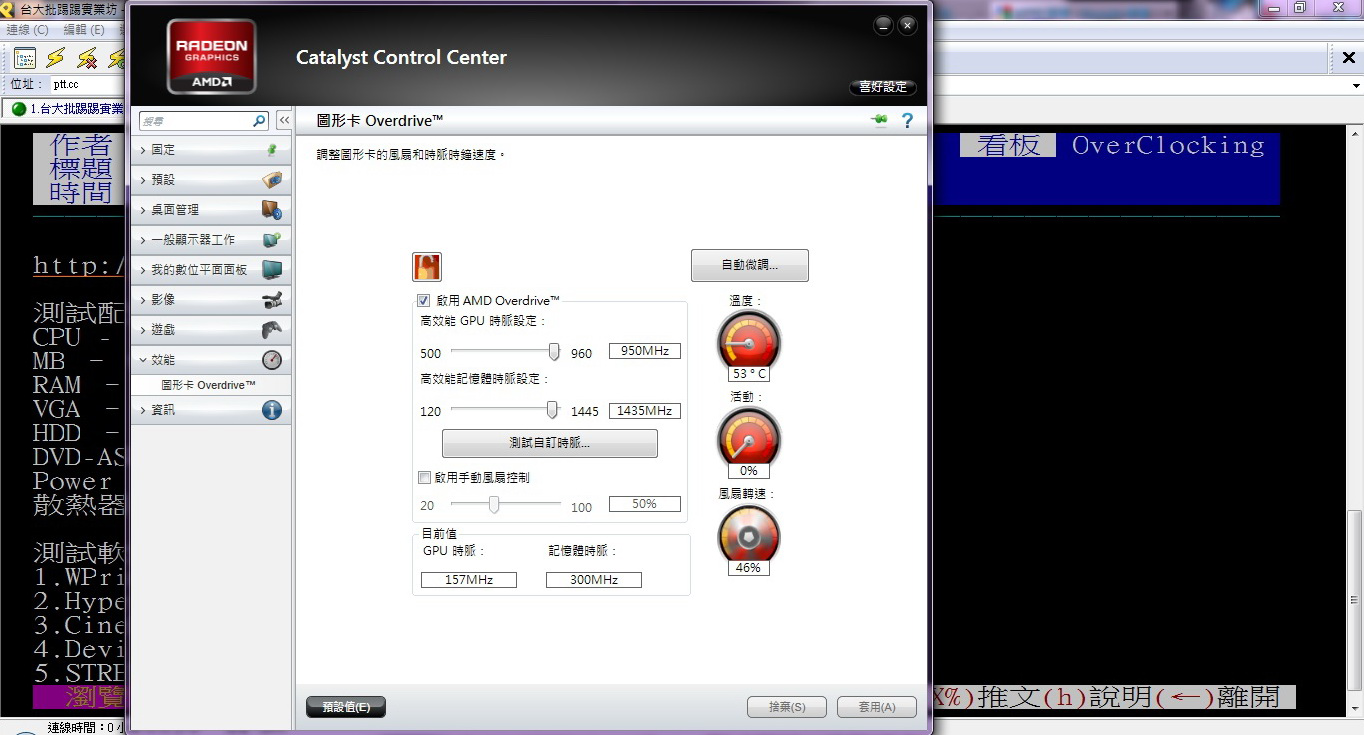Focus the Catalyst search input field
1364x735 pixels.
tap(195, 121)
